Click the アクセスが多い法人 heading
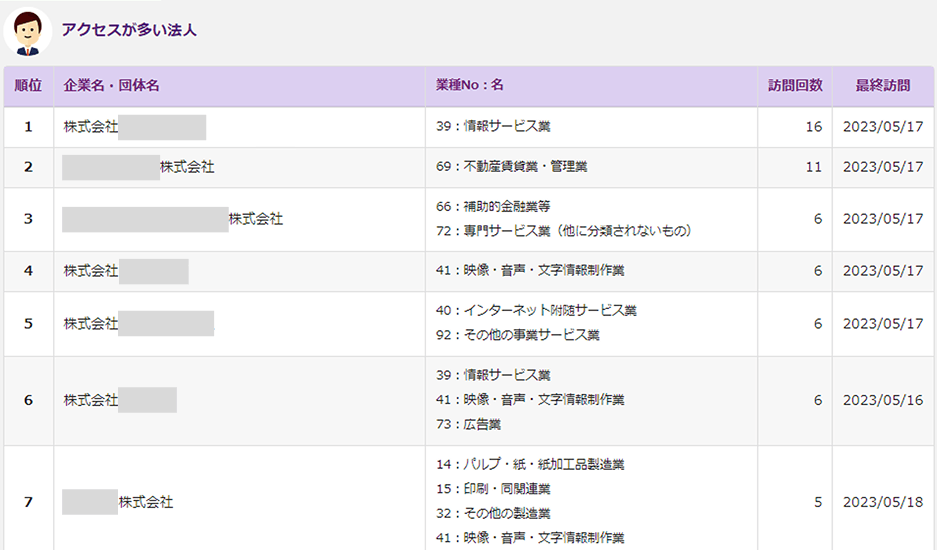The width and height of the screenshot is (937, 550). pyautogui.click(x=128, y=30)
